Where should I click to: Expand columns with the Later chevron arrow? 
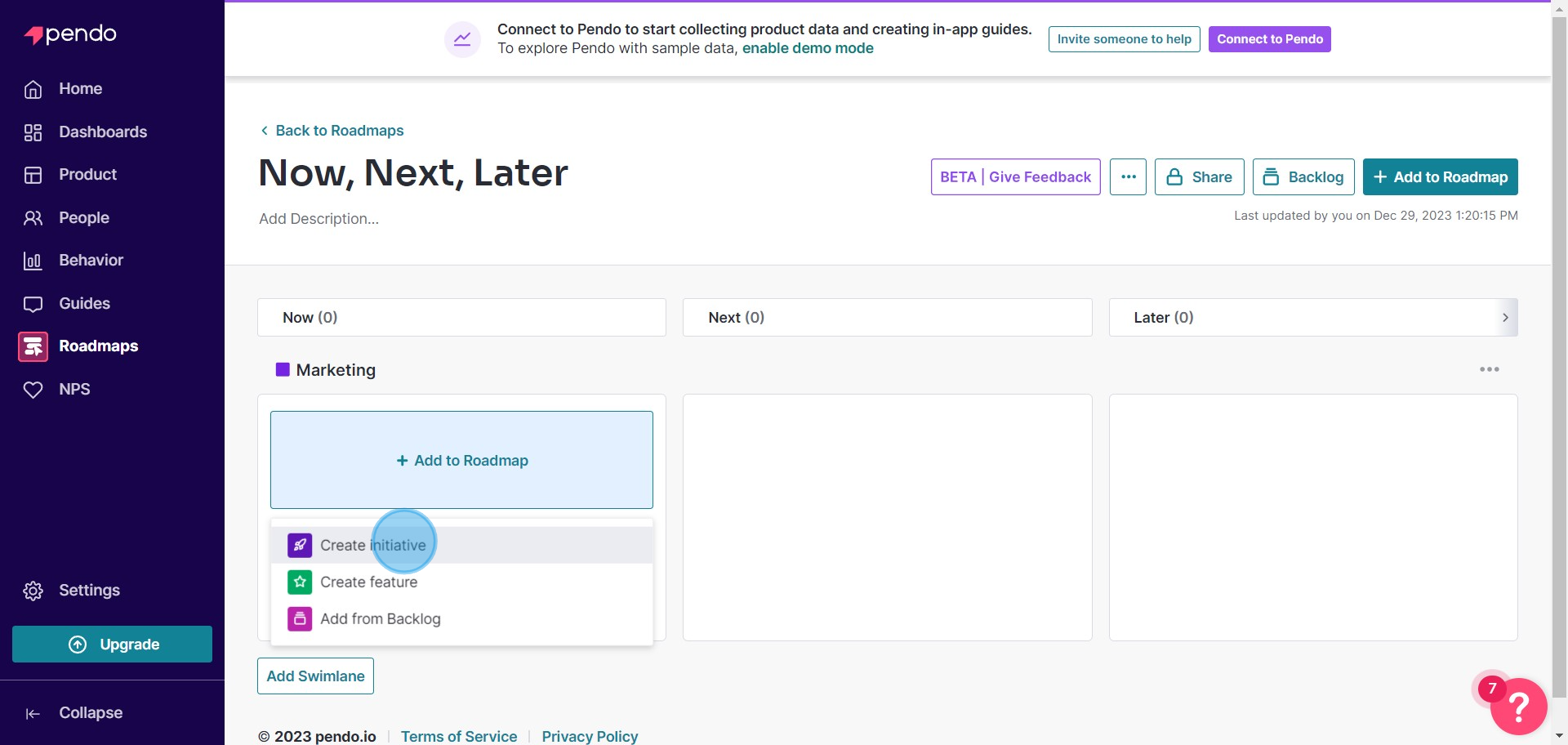pyautogui.click(x=1505, y=317)
